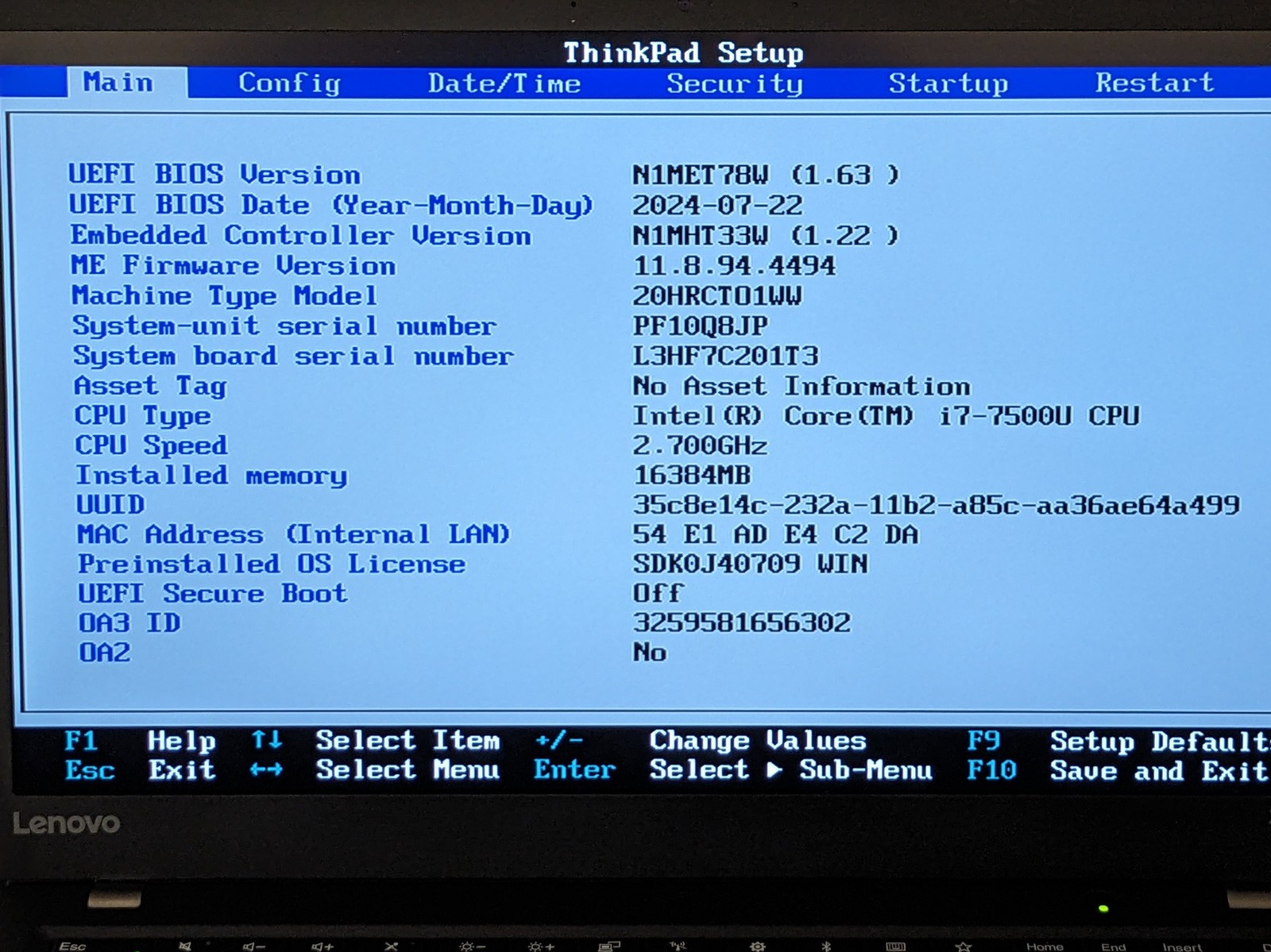1271x952 pixels.
Task: Open the Startup tab
Action: 948,83
